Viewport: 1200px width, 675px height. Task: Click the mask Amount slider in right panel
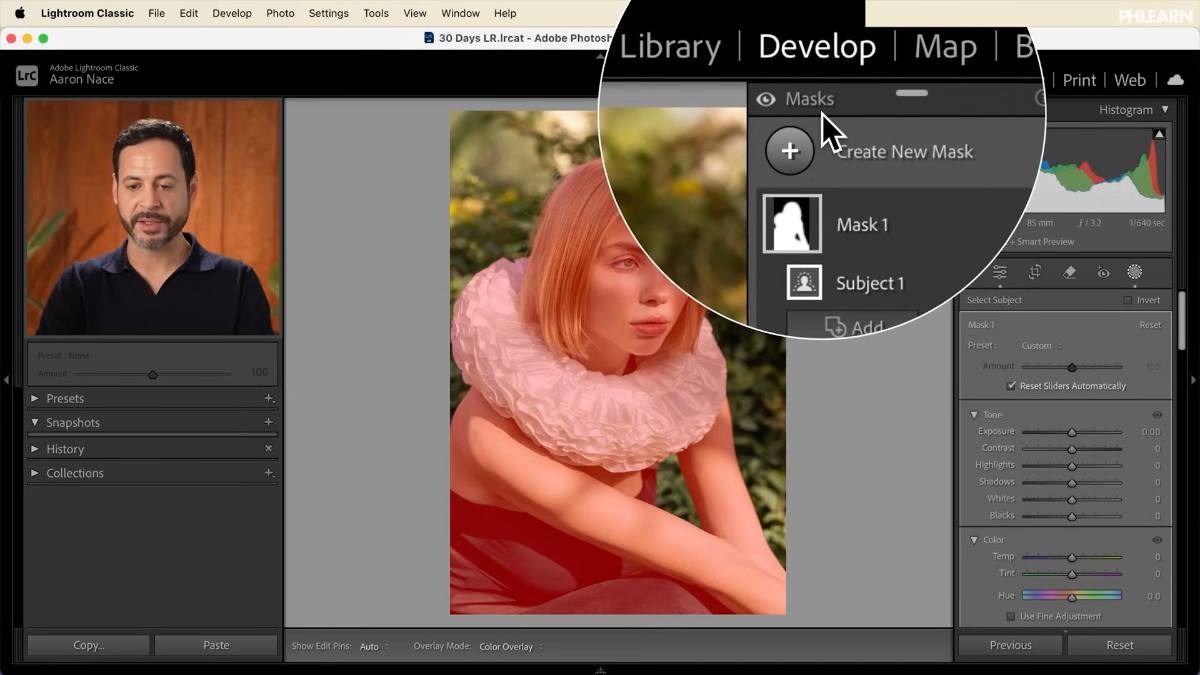click(1072, 367)
